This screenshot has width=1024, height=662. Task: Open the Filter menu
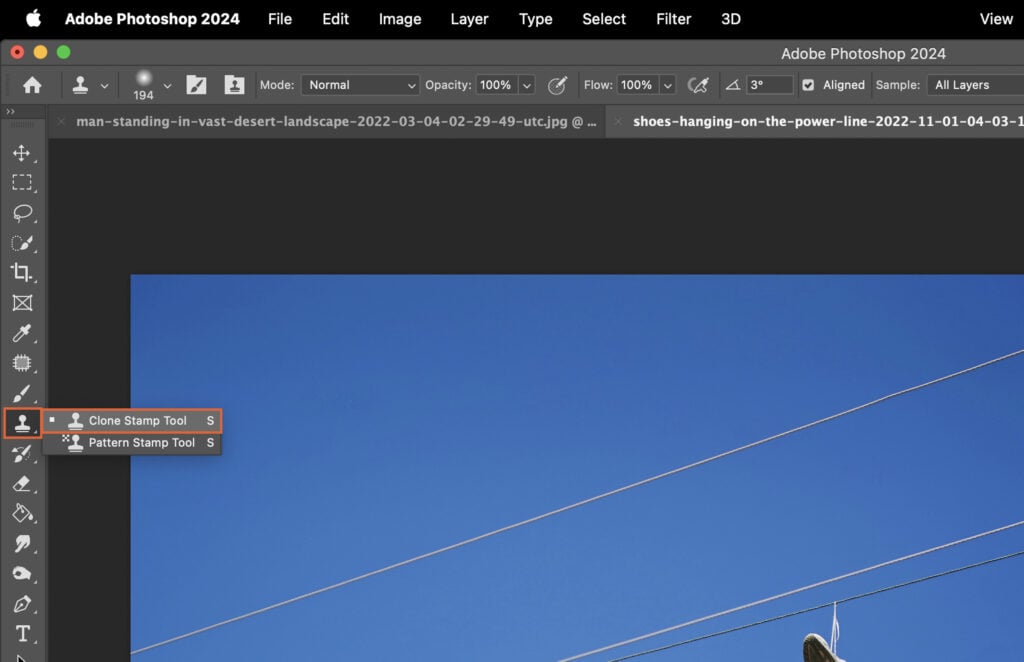tap(673, 19)
